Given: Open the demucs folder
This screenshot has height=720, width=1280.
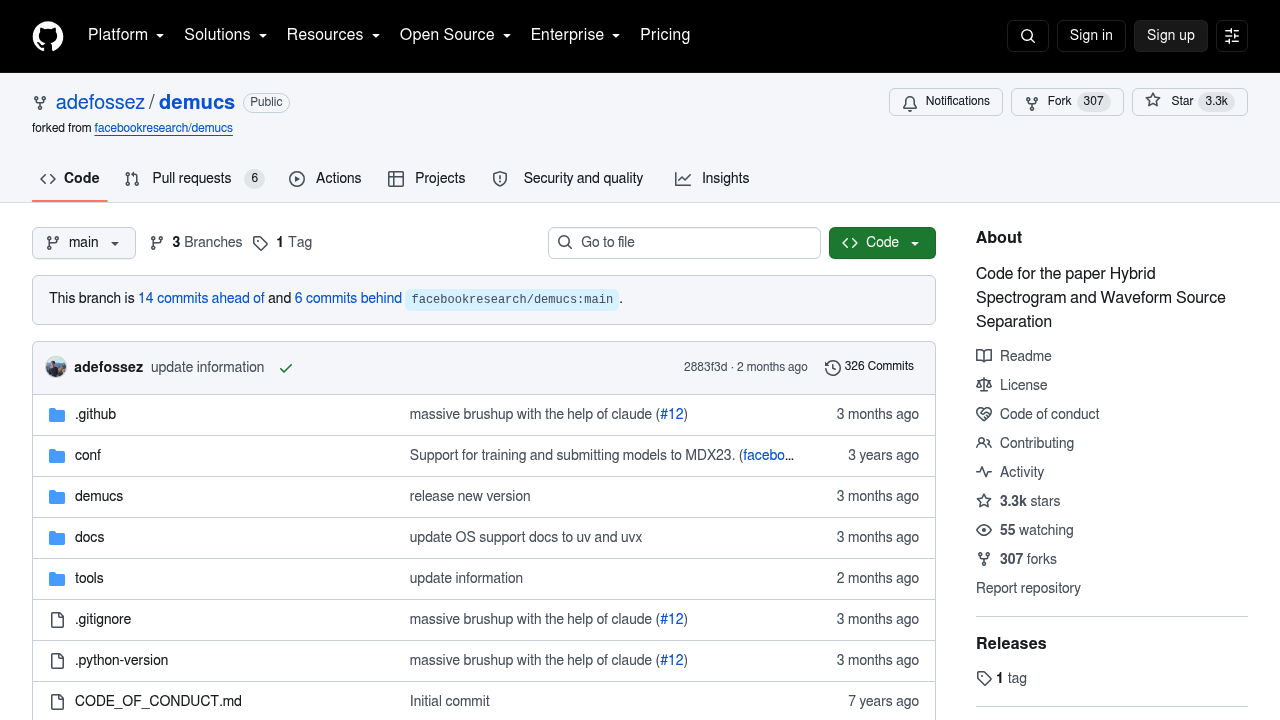Looking at the screenshot, I should (99, 496).
